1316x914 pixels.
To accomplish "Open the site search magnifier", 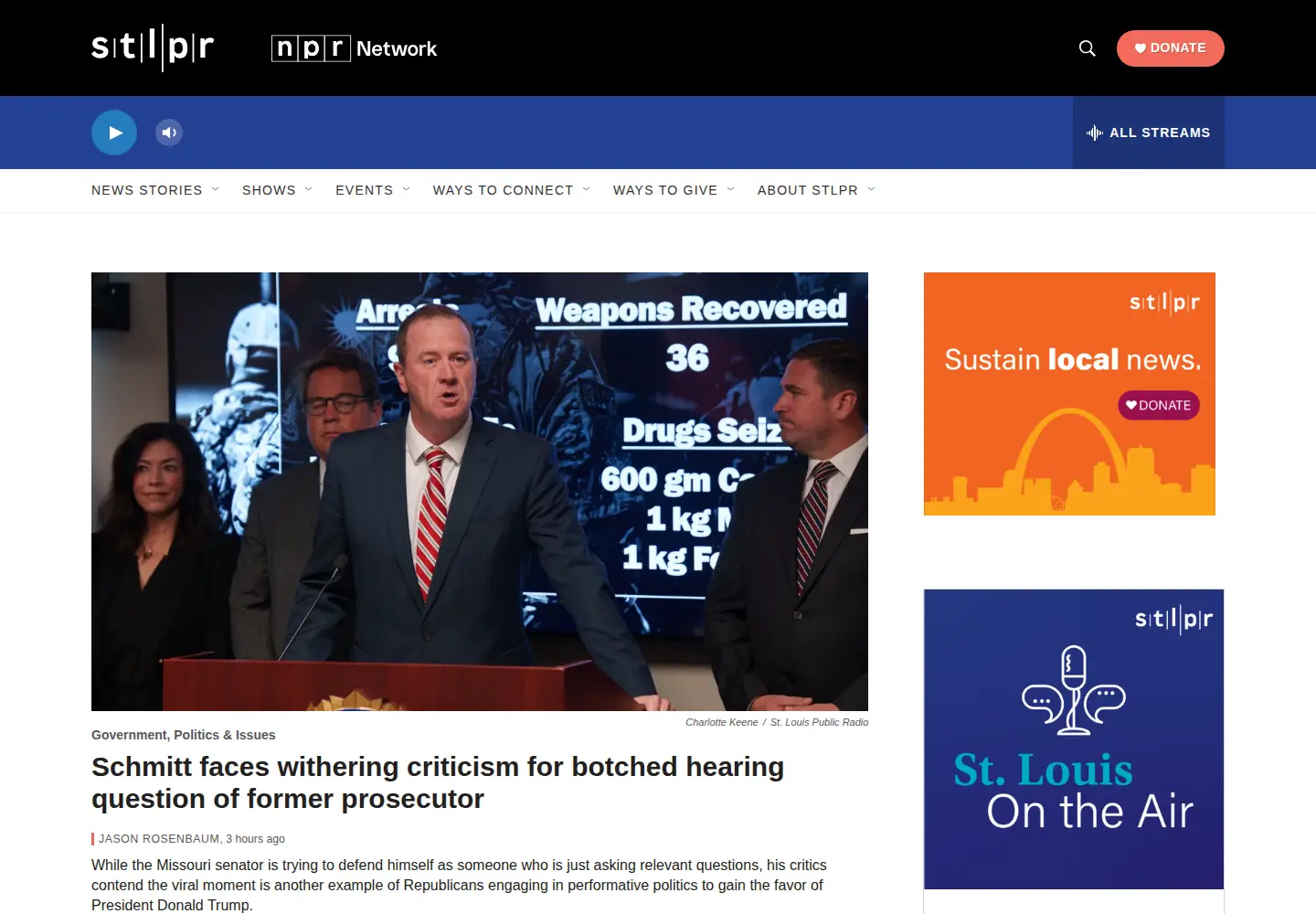I will [1088, 48].
